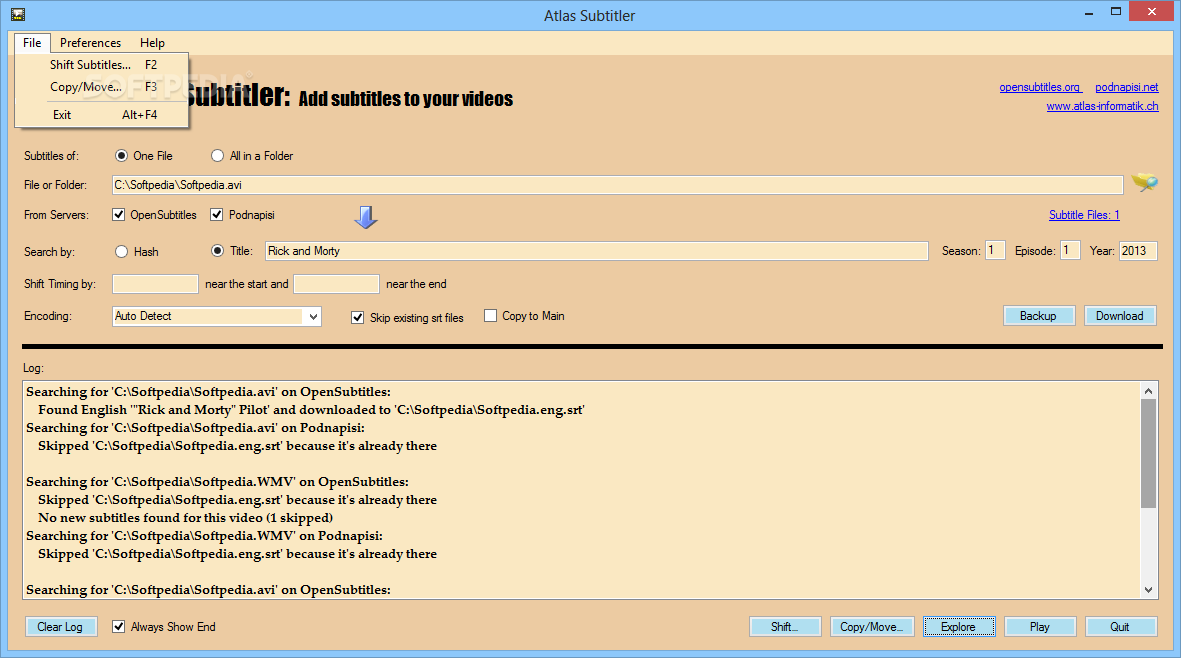Choose Copy/Move... from File menu
The height and width of the screenshot is (658, 1181).
(102, 87)
